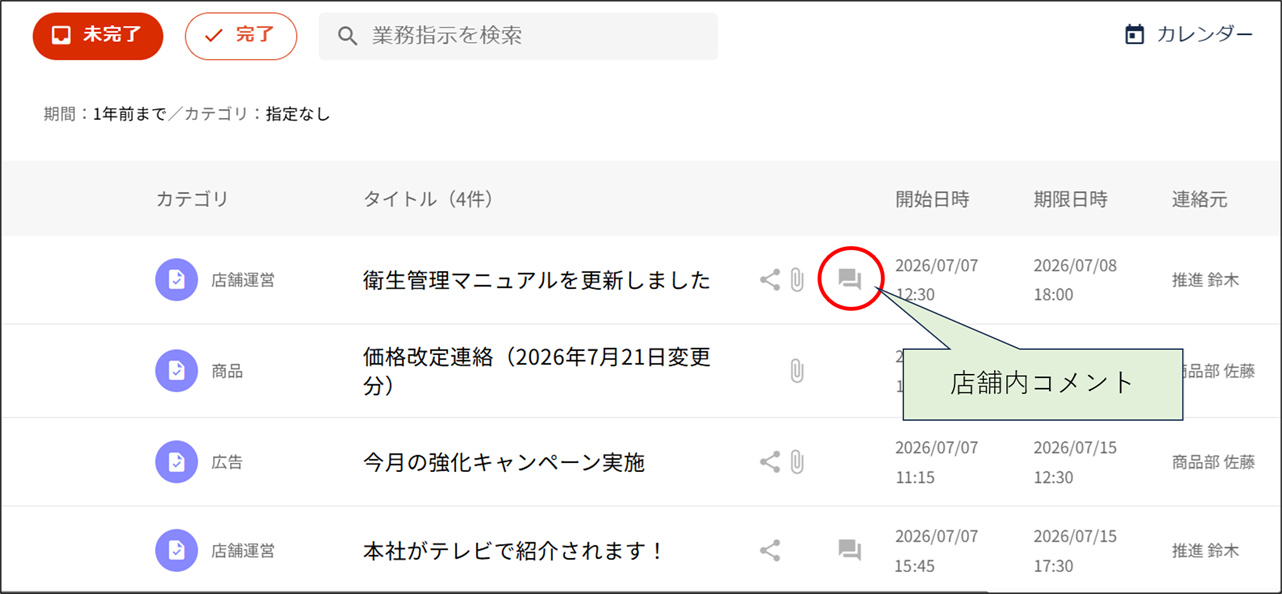Focus the 業務指示を検索 search field

click(518, 36)
